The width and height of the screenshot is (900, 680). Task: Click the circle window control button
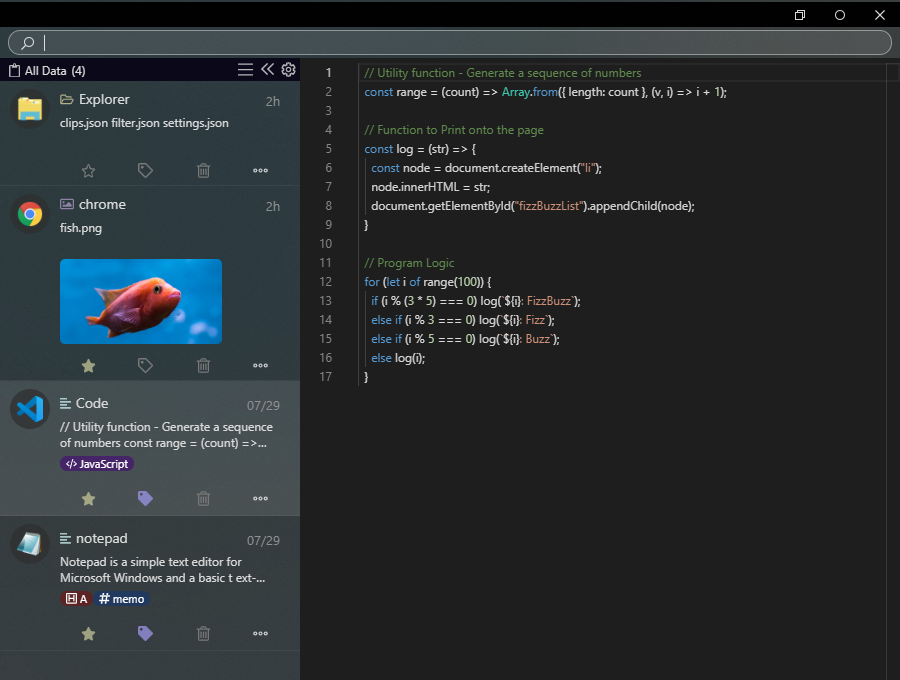840,15
